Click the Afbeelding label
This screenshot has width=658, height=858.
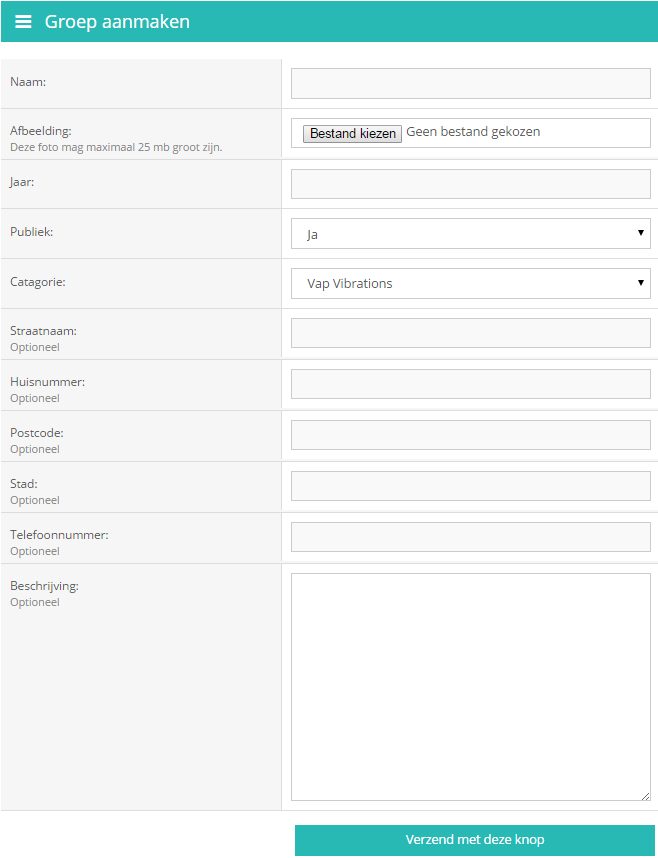coord(41,131)
